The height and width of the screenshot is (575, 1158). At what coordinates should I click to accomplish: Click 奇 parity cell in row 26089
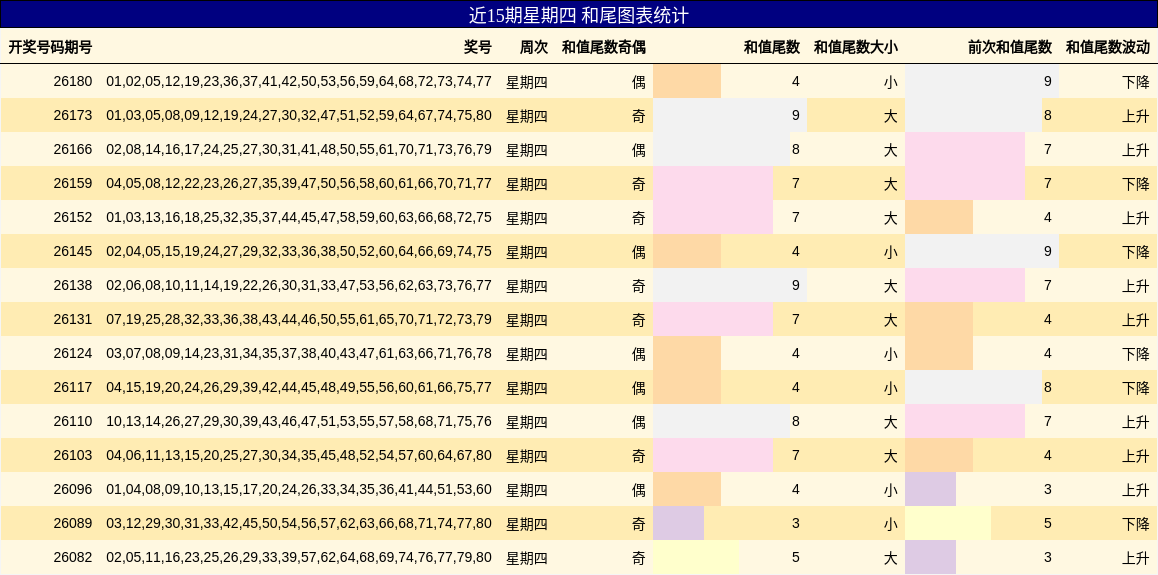pyautogui.click(x=639, y=523)
